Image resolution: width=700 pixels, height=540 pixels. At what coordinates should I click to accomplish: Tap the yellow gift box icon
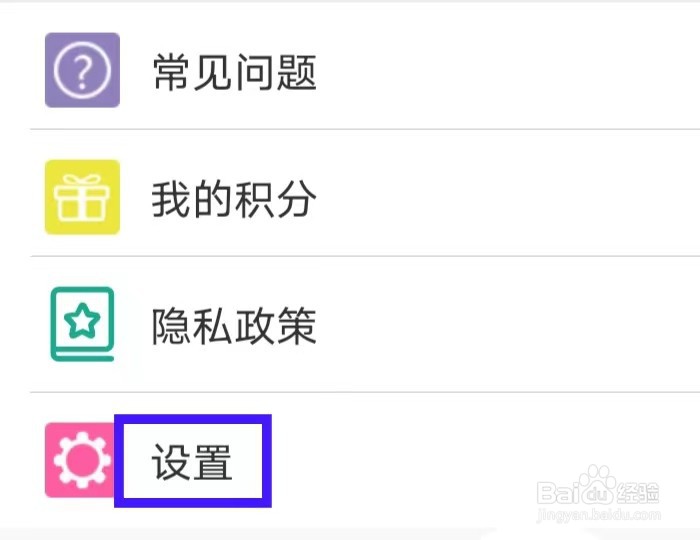82,197
